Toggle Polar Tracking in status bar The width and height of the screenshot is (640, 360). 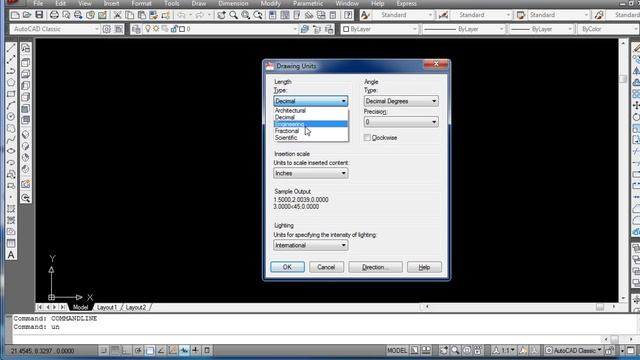click(138, 350)
